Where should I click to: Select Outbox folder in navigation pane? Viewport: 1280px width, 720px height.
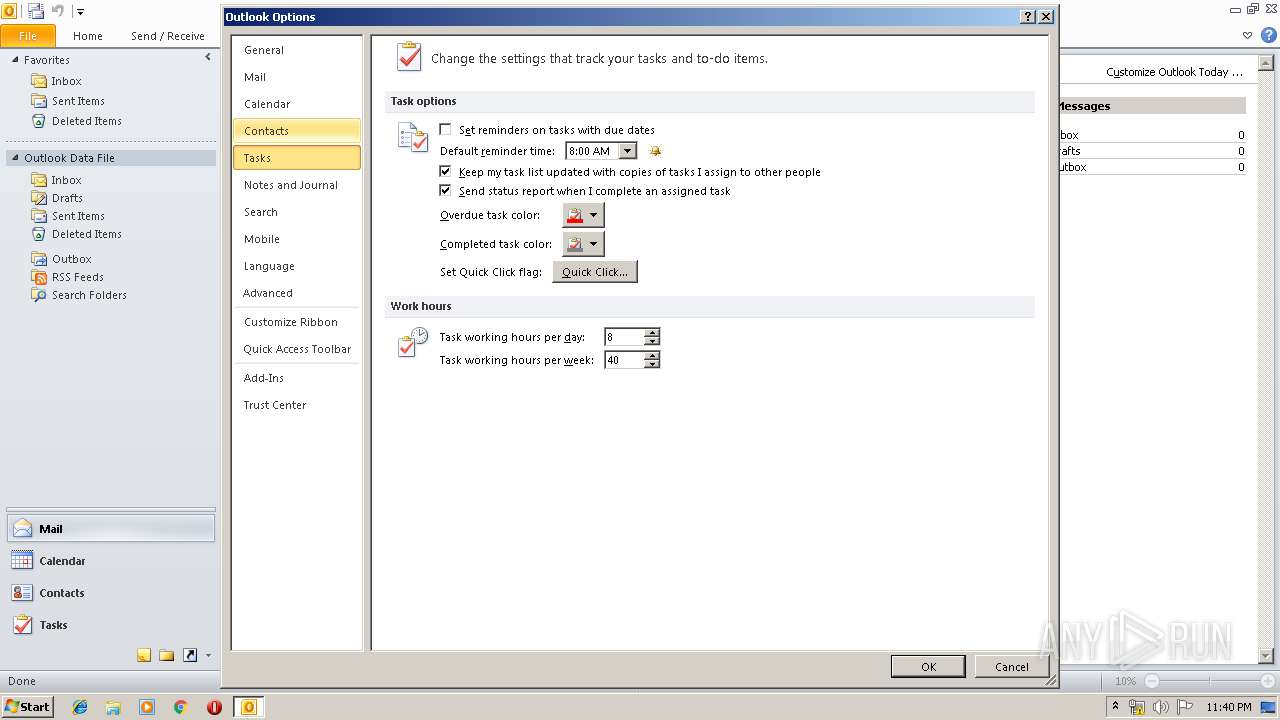coord(71,259)
